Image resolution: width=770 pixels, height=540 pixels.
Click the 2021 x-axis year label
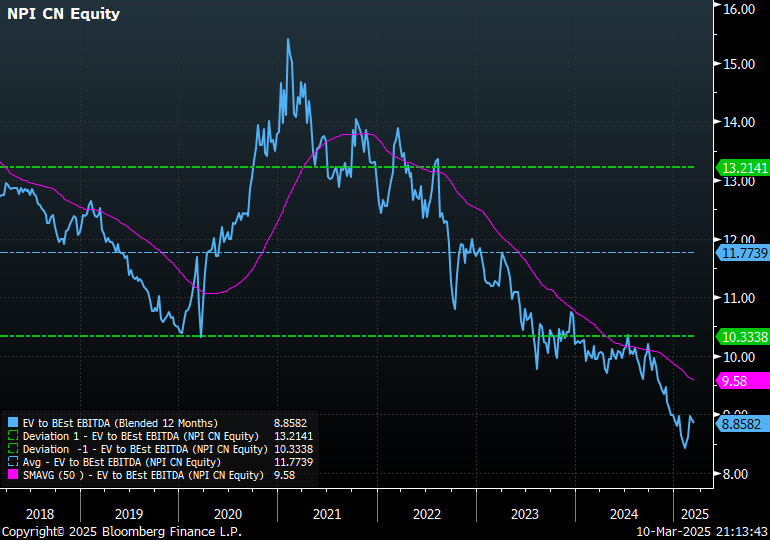[x=327, y=514]
